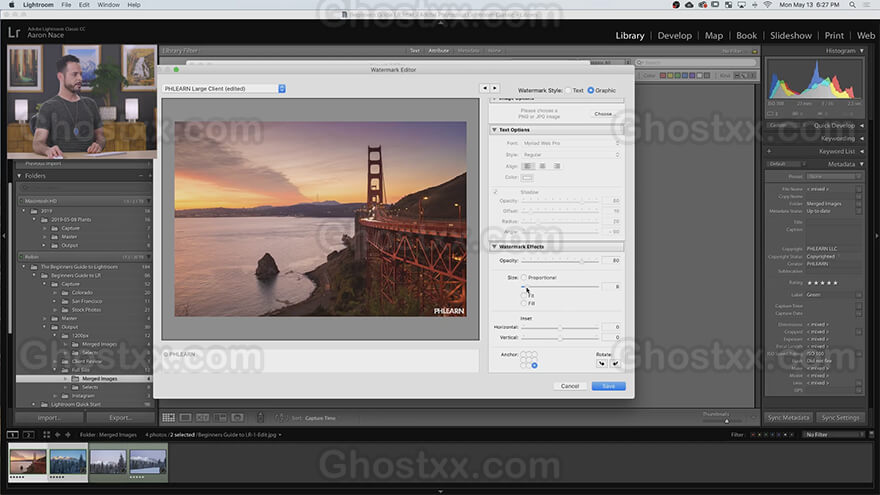Add folder with plus icon
This screenshot has height=495, width=880.
pyautogui.click(x=149, y=176)
